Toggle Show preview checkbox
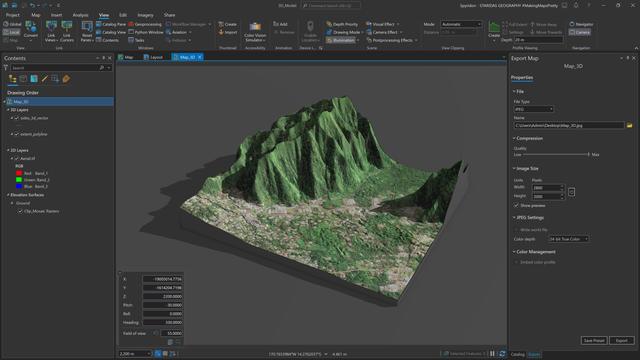This screenshot has width=640, height=360. coord(516,205)
